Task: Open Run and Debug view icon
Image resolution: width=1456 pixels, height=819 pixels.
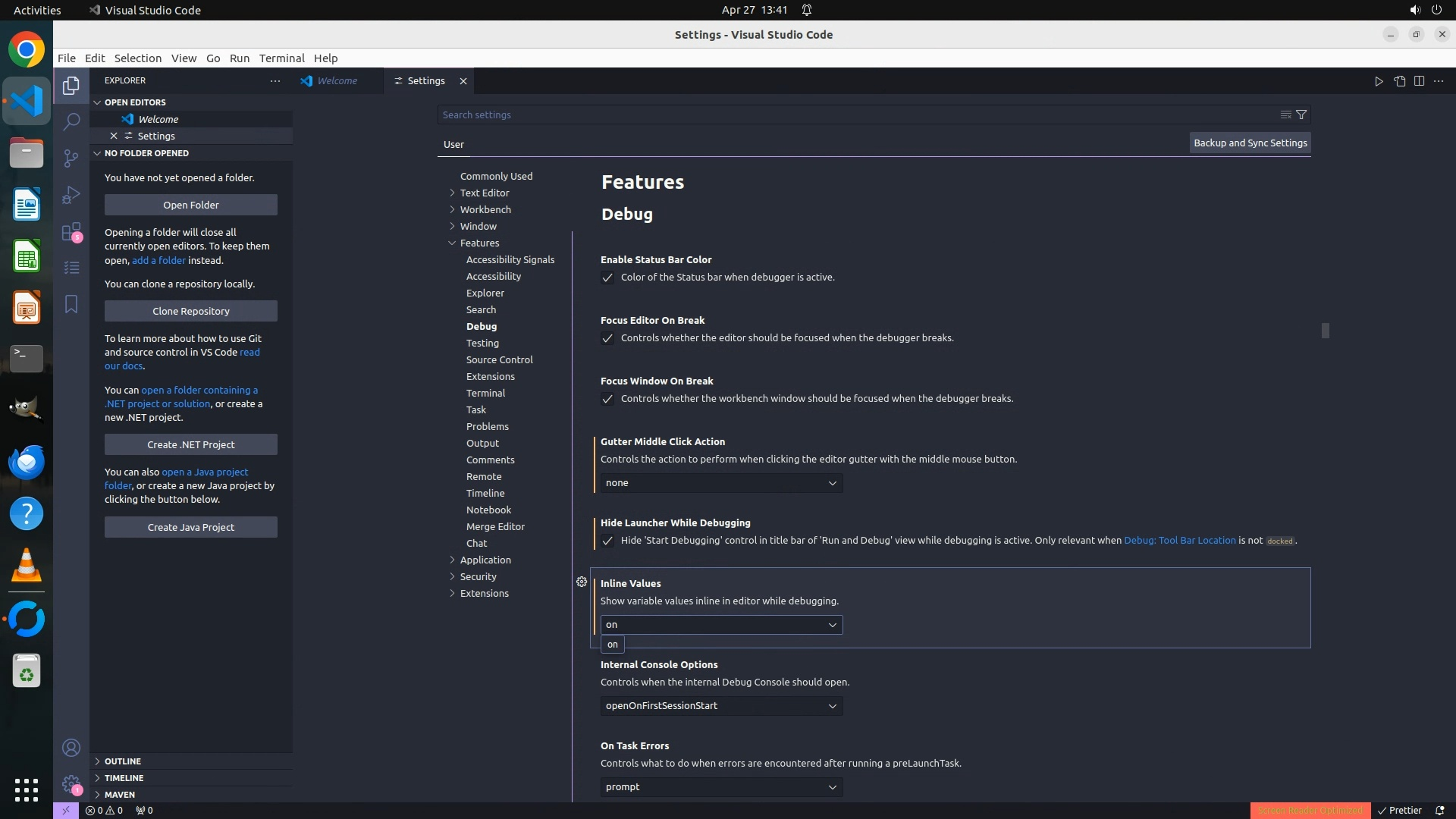Action: (71, 195)
